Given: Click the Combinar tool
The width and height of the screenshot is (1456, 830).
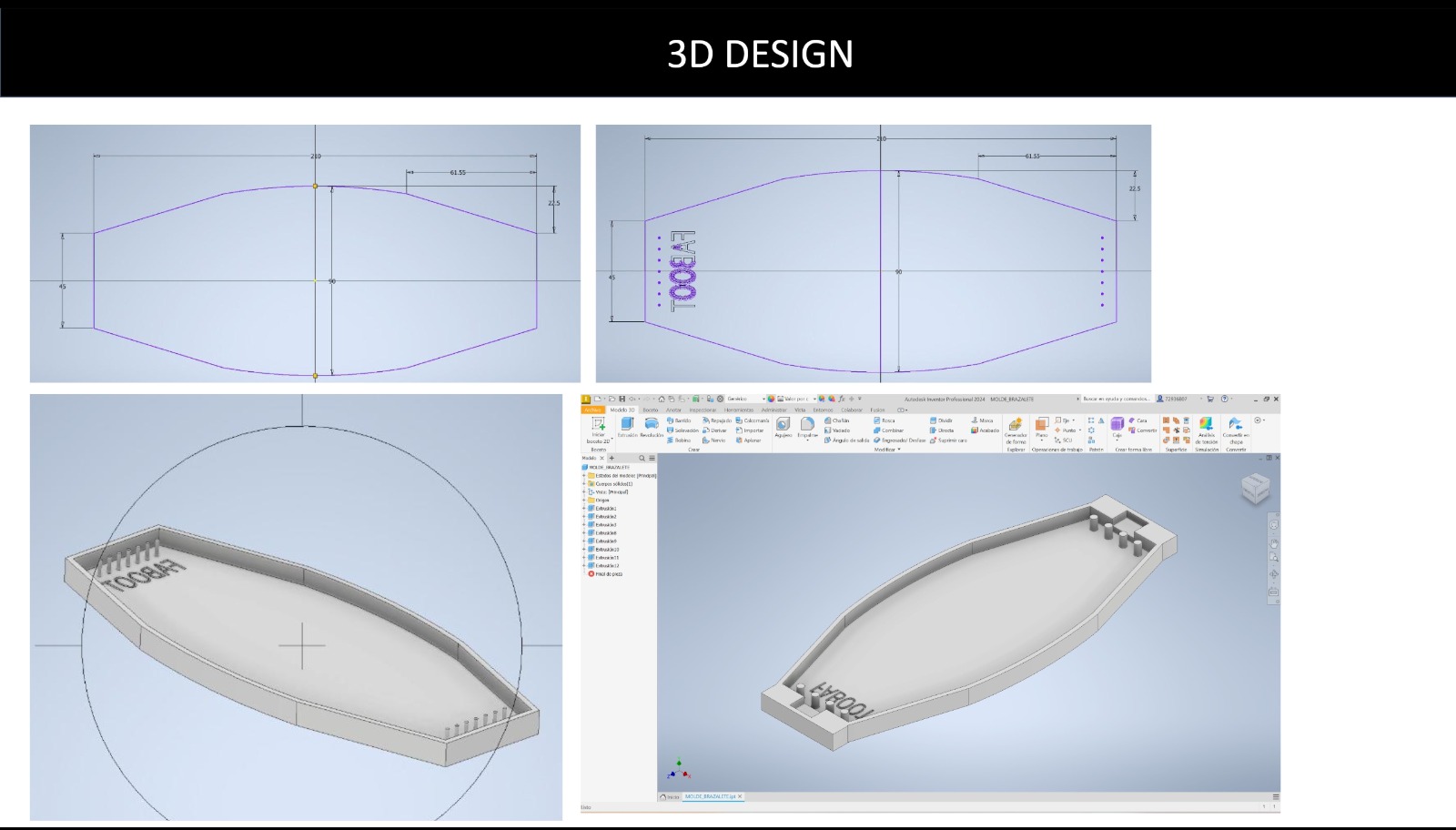Looking at the screenshot, I should tap(888, 430).
